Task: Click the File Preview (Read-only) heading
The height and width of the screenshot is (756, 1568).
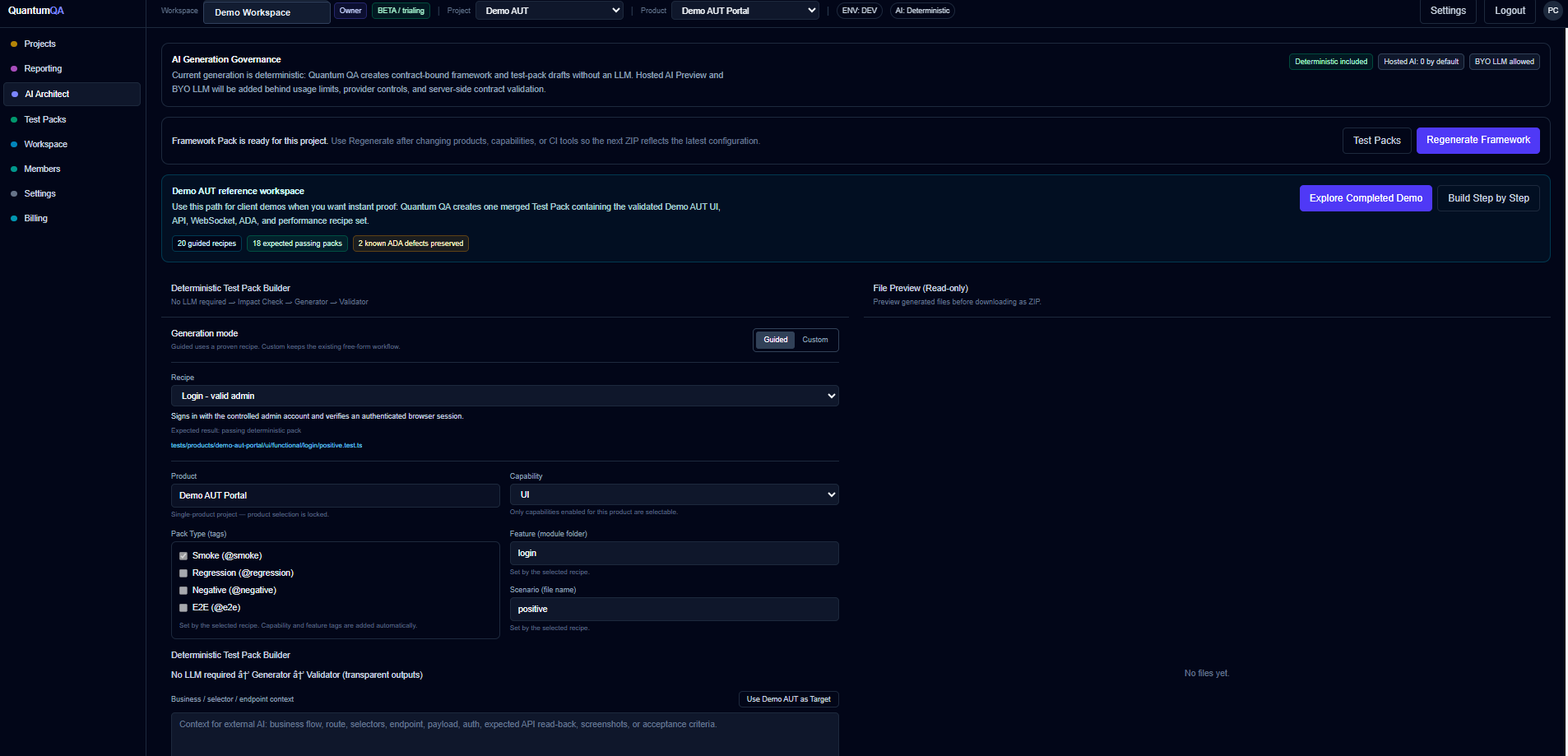Action: point(921,288)
